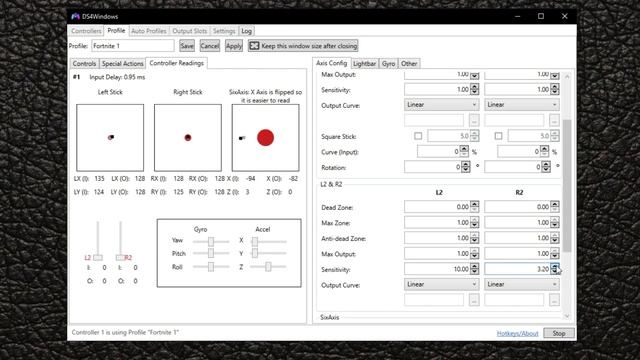Click the Axis Config vertical scrollbar
This screenshot has height=360, width=640.
pos(567,186)
